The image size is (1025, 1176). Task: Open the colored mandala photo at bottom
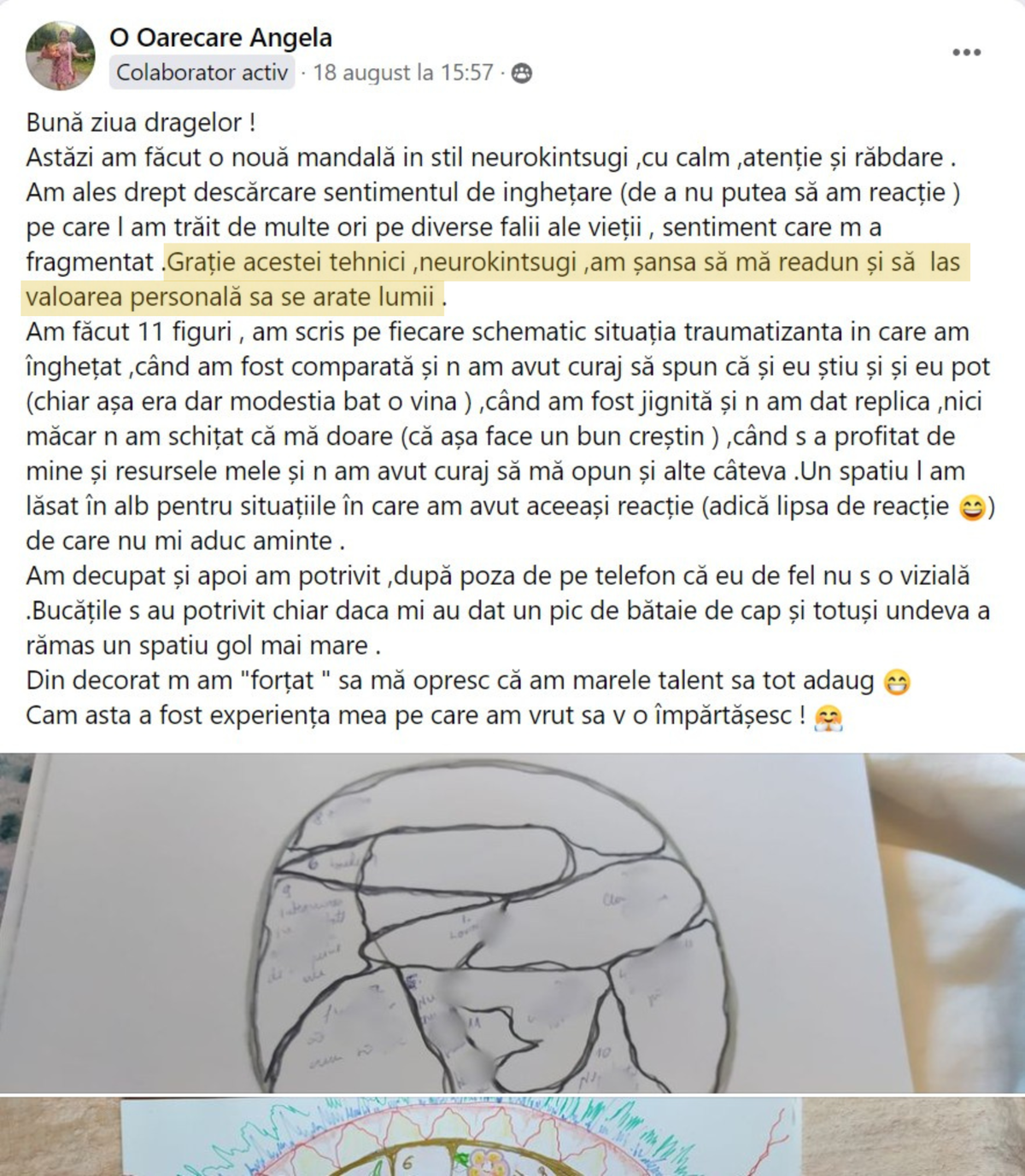pyautogui.click(x=512, y=1137)
